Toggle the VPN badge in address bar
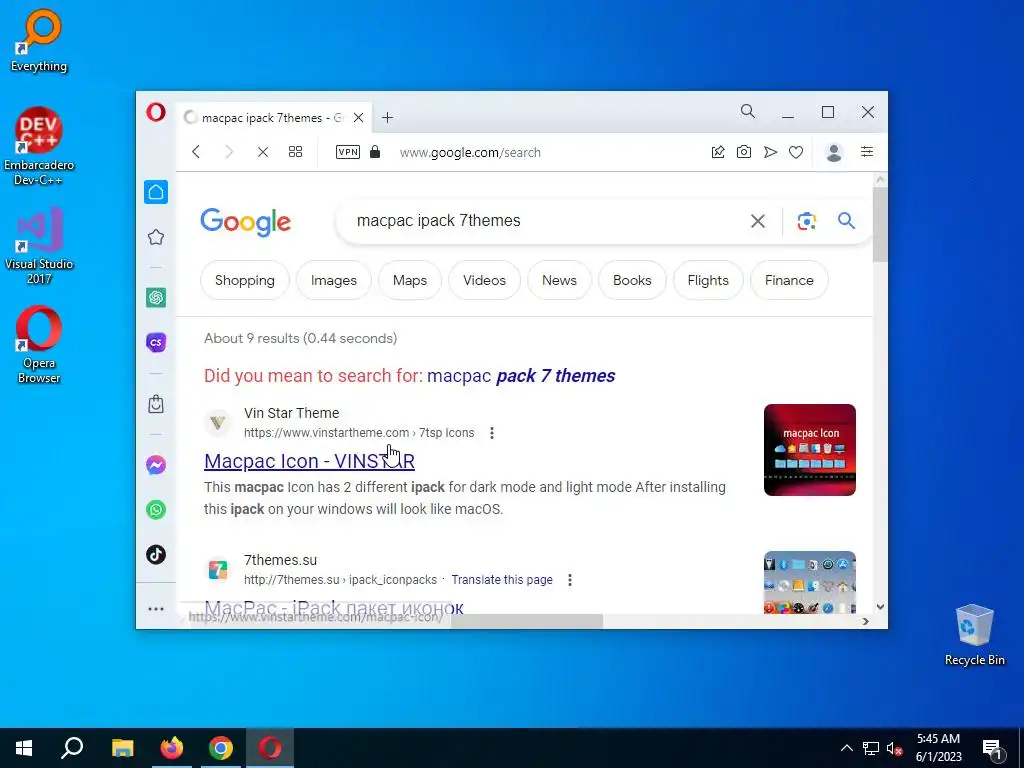The image size is (1024, 768). tap(347, 152)
